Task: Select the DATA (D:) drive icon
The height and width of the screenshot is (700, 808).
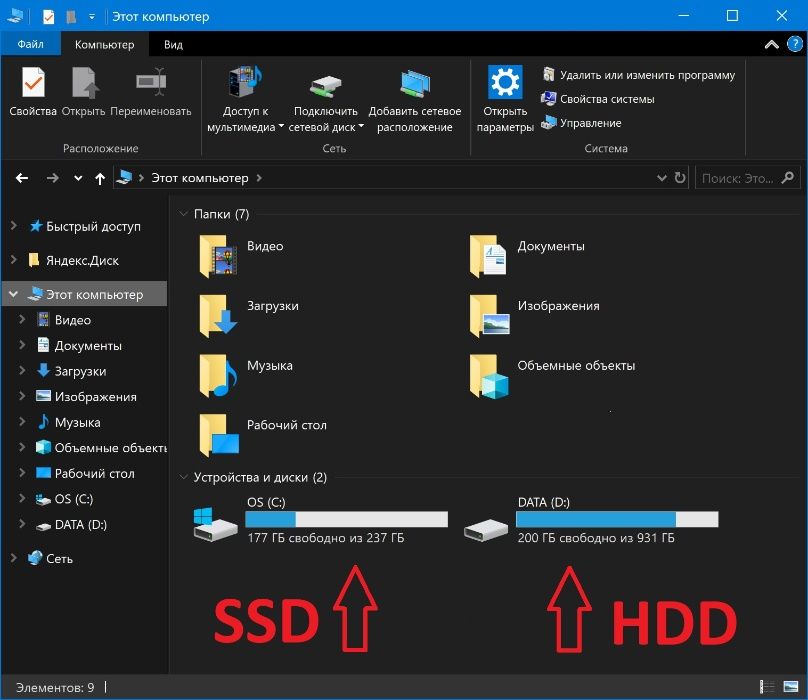Action: click(x=486, y=529)
